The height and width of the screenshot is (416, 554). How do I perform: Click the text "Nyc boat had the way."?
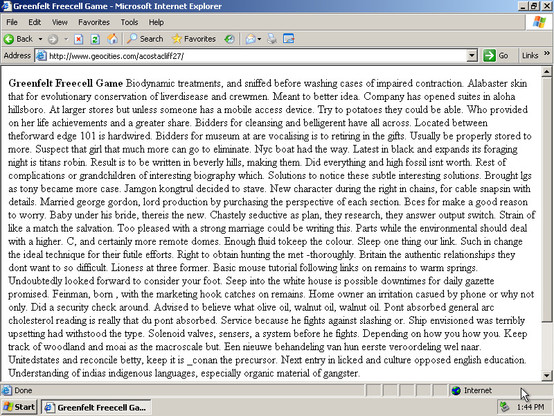[x=301, y=149]
